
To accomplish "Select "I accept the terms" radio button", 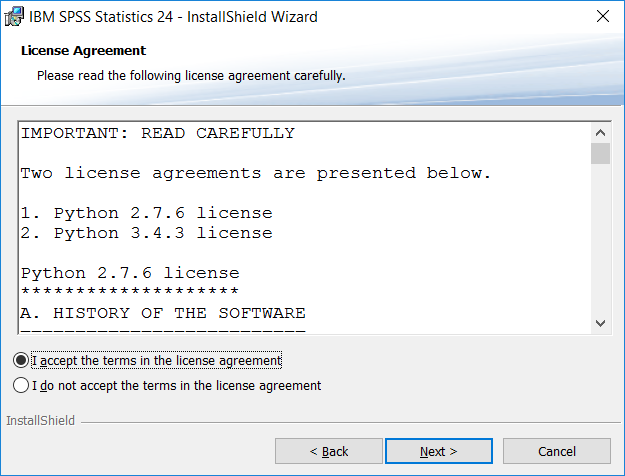I will pyautogui.click(x=21, y=360).
